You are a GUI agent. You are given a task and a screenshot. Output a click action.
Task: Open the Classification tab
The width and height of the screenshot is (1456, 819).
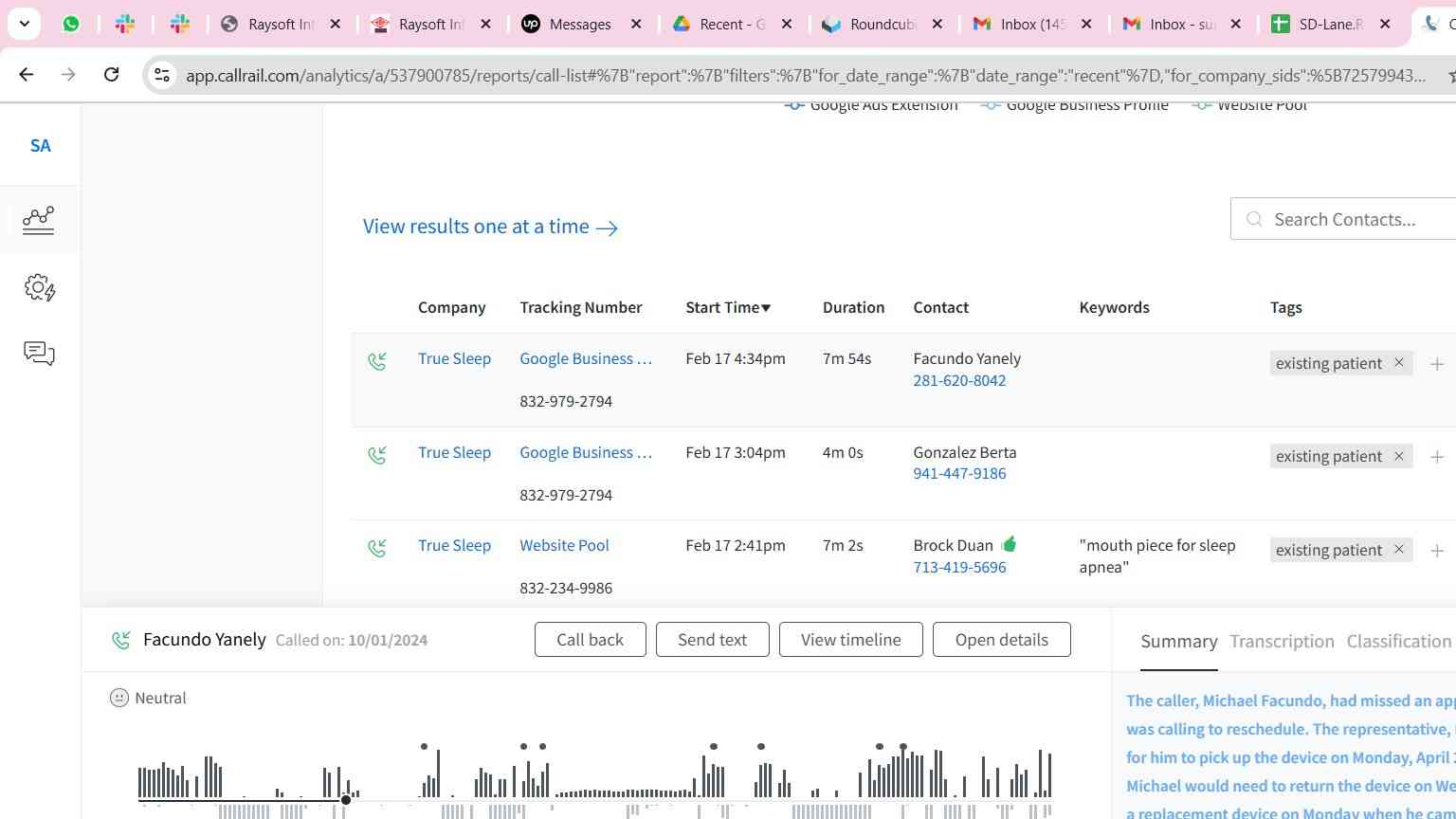[x=1398, y=642]
